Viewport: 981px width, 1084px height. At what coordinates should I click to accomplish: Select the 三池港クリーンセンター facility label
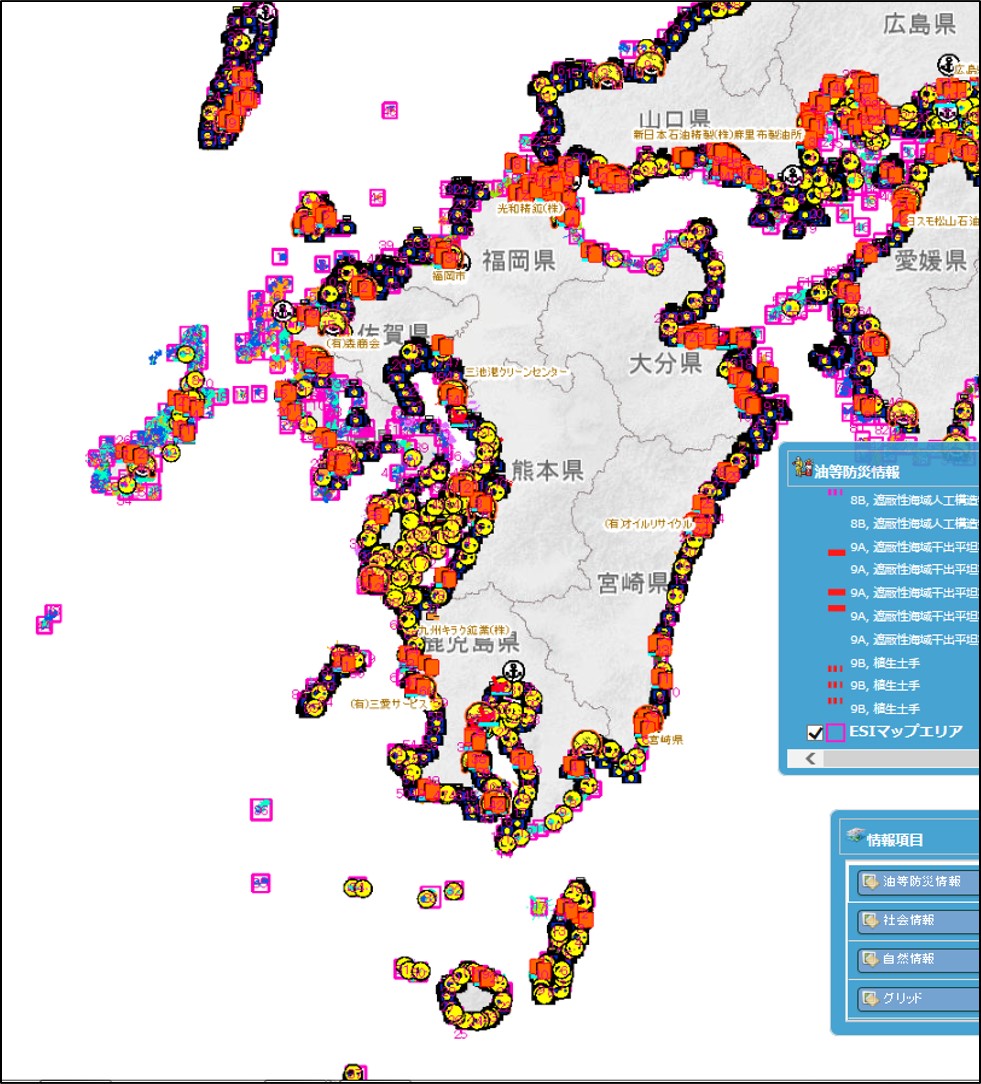click(516, 372)
